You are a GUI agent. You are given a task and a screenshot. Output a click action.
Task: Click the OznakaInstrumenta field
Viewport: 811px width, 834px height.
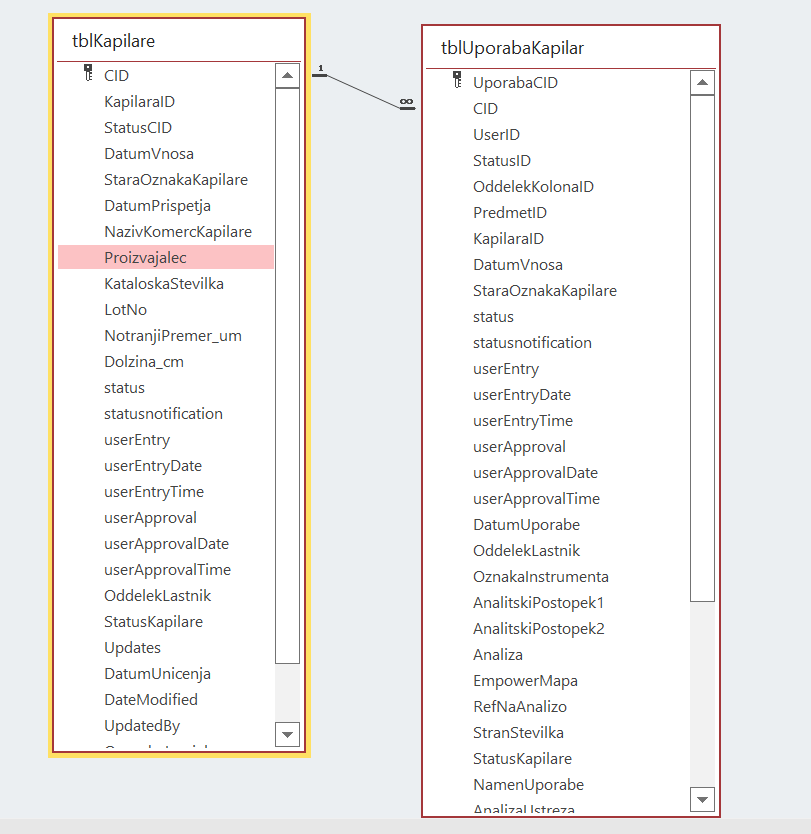click(x=541, y=577)
